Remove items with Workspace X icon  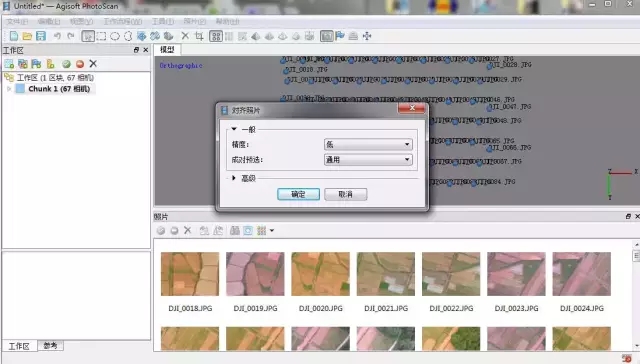(x=93, y=64)
